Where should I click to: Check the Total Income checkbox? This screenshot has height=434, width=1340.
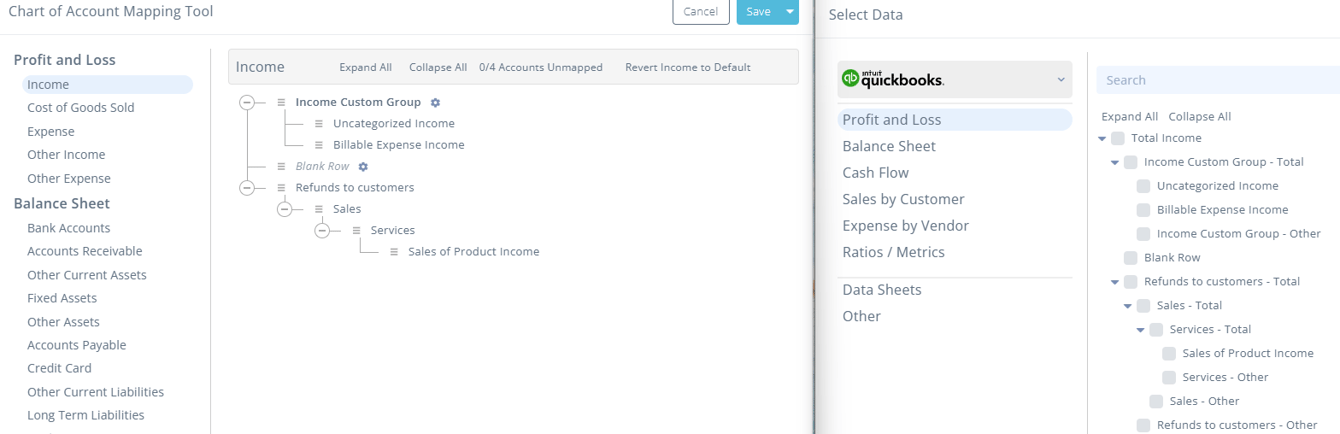coord(1118,138)
